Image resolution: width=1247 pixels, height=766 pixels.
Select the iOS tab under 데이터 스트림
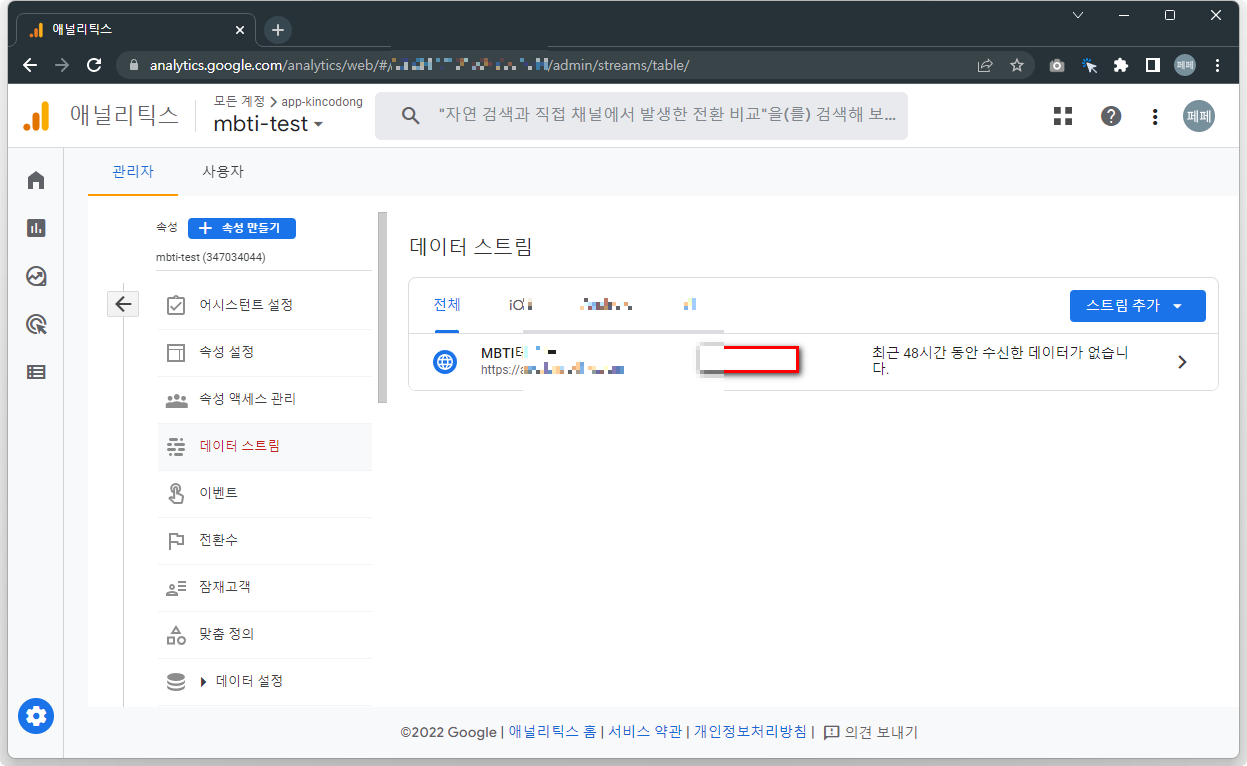click(521, 307)
